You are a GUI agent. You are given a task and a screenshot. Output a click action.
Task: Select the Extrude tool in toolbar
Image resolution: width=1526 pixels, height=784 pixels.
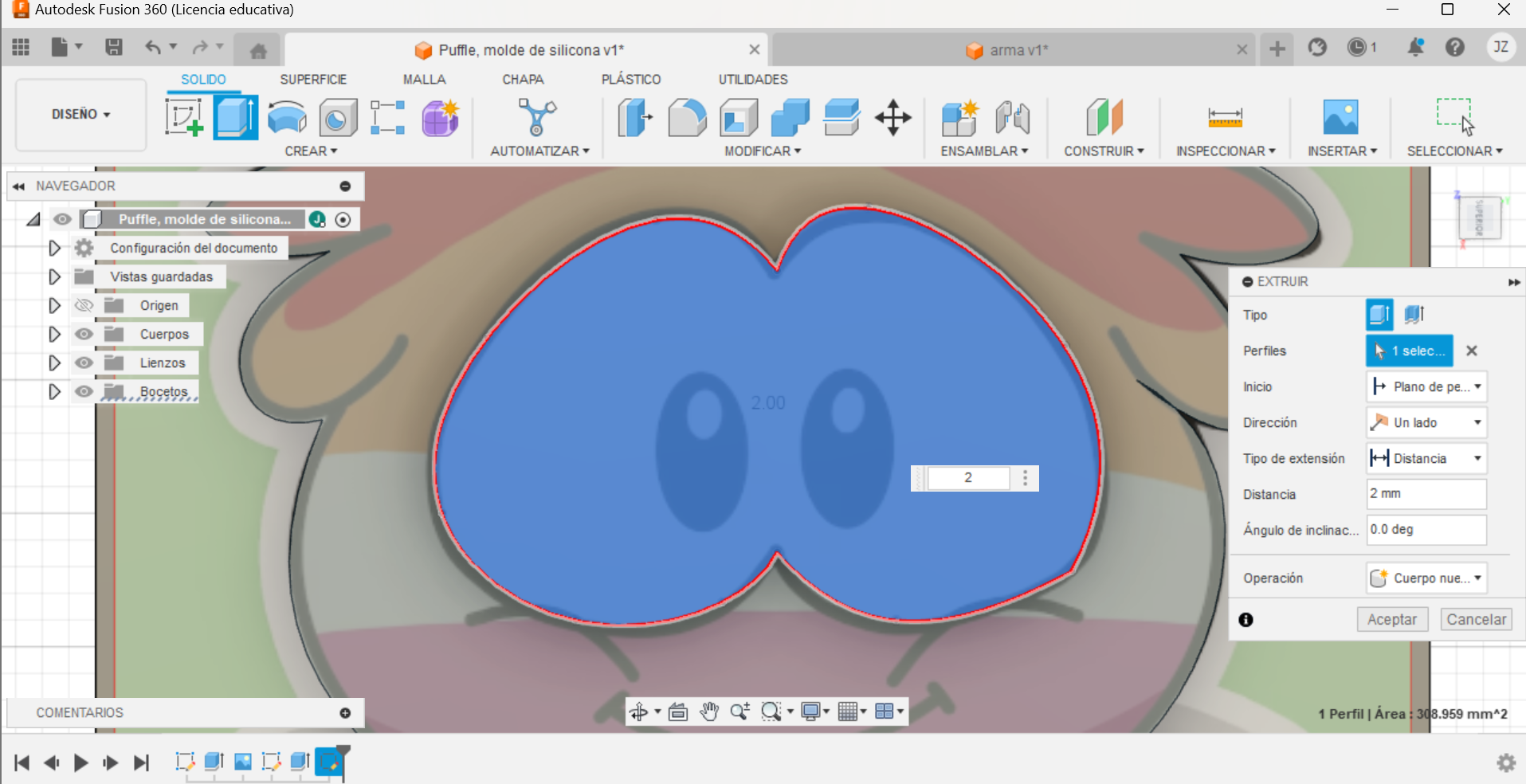click(x=236, y=117)
